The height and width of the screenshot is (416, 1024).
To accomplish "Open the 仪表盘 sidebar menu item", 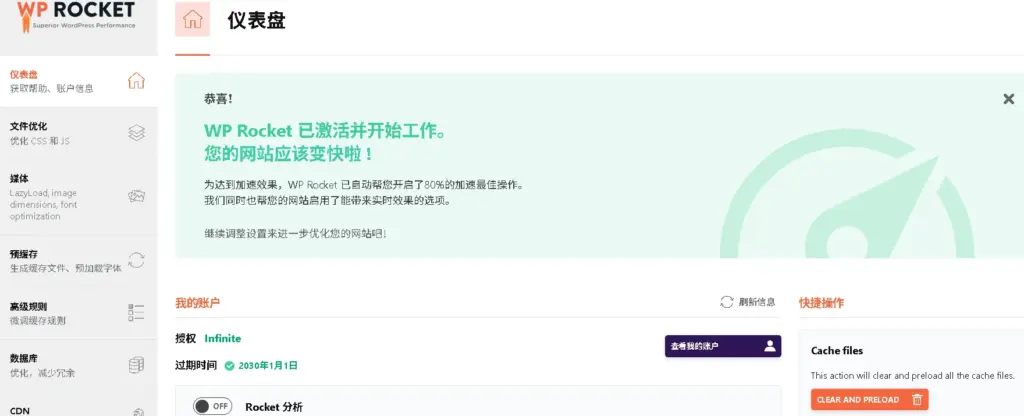I will pyautogui.click(x=78, y=82).
